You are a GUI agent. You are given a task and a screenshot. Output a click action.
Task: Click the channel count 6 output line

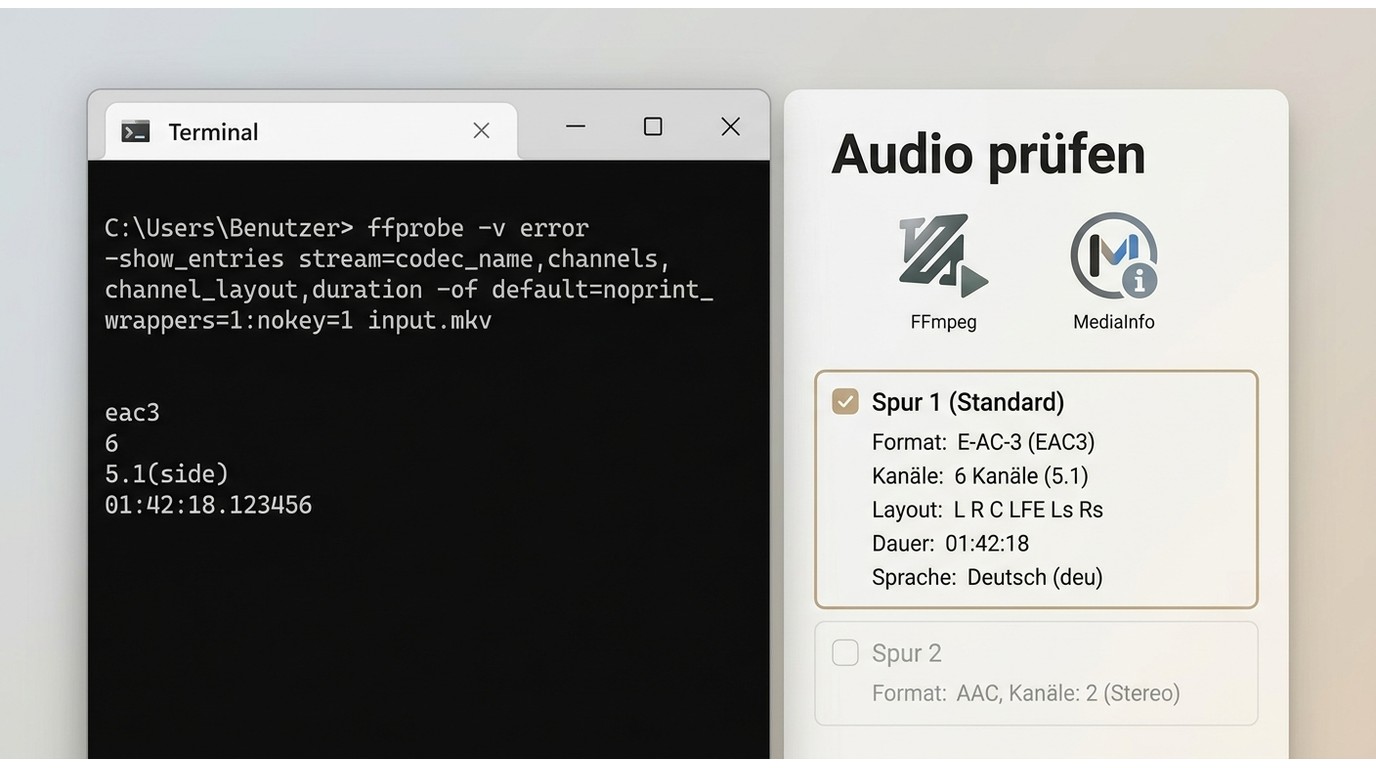(x=111, y=443)
